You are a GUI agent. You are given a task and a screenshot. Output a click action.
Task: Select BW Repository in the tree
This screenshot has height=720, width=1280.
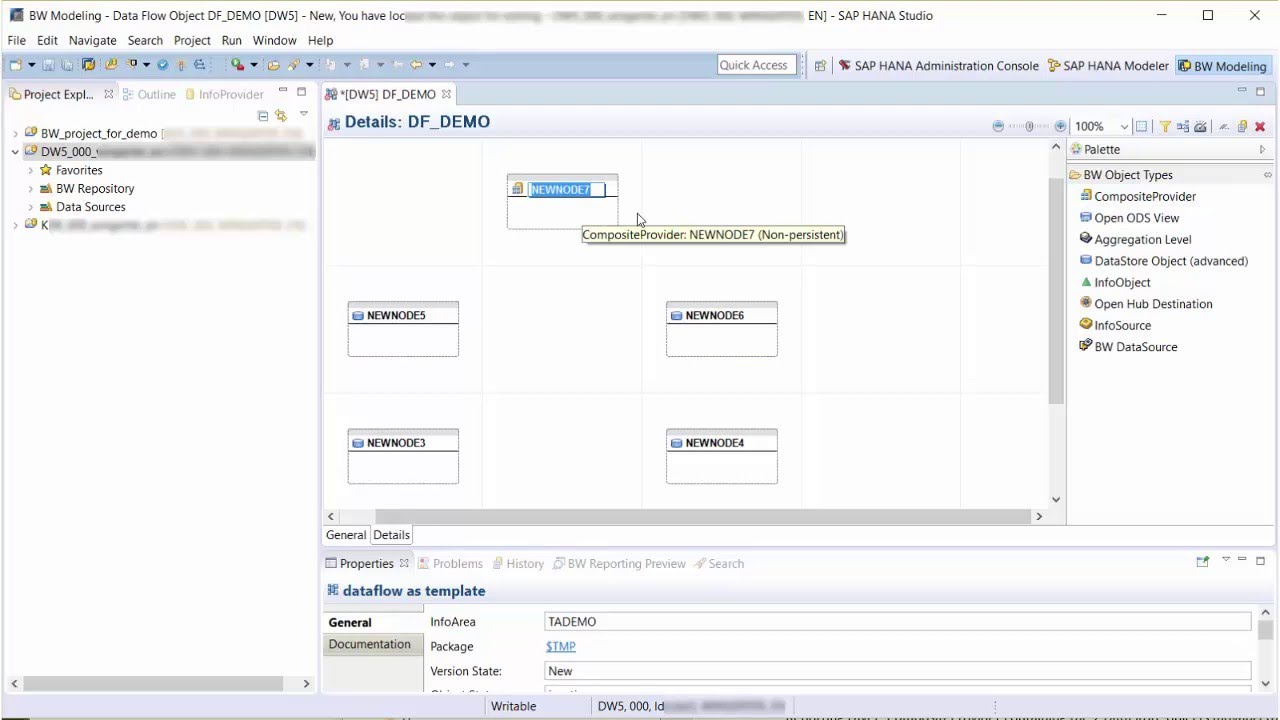(94, 188)
